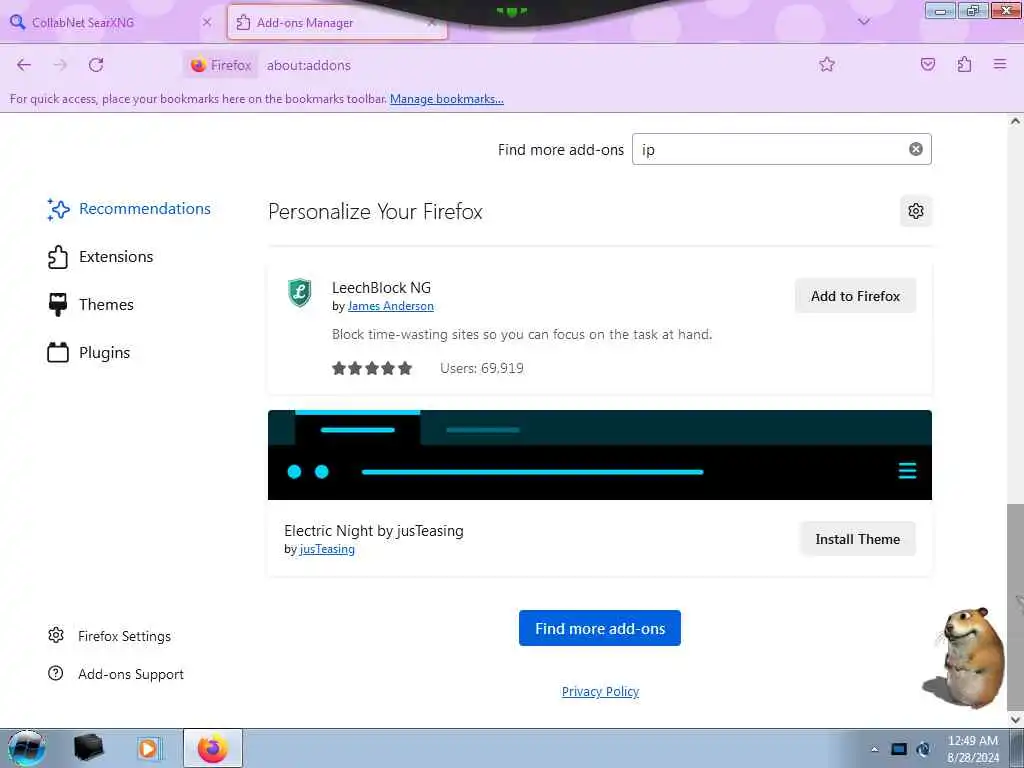Click the Electric Night theme preview image
This screenshot has height=768, width=1024.
600,455
